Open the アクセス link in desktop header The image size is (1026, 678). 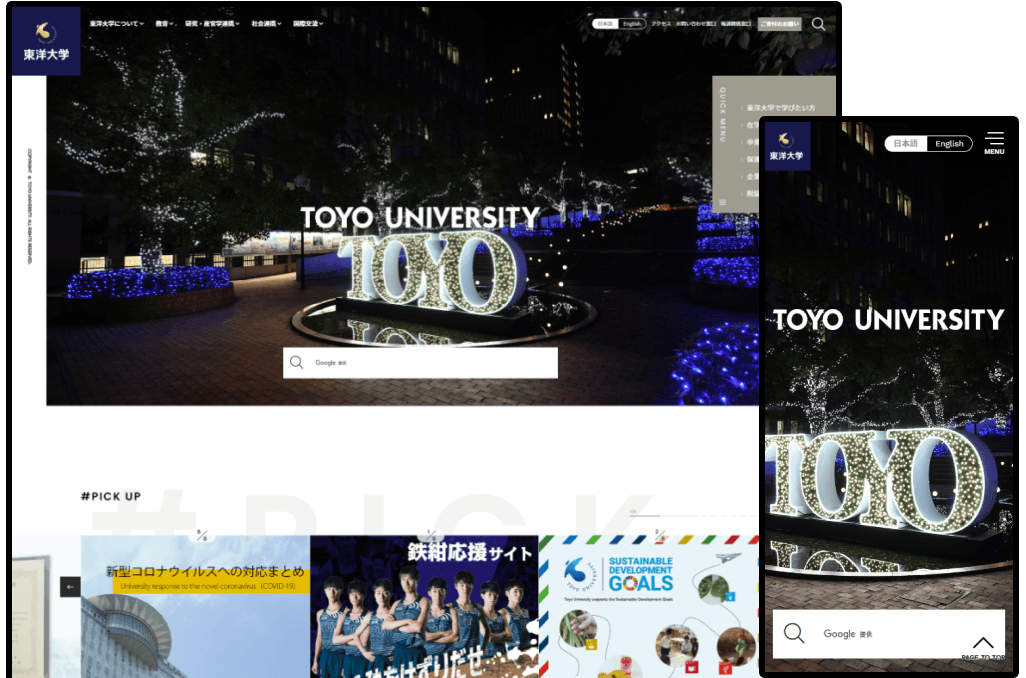click(x=661, y=24)
